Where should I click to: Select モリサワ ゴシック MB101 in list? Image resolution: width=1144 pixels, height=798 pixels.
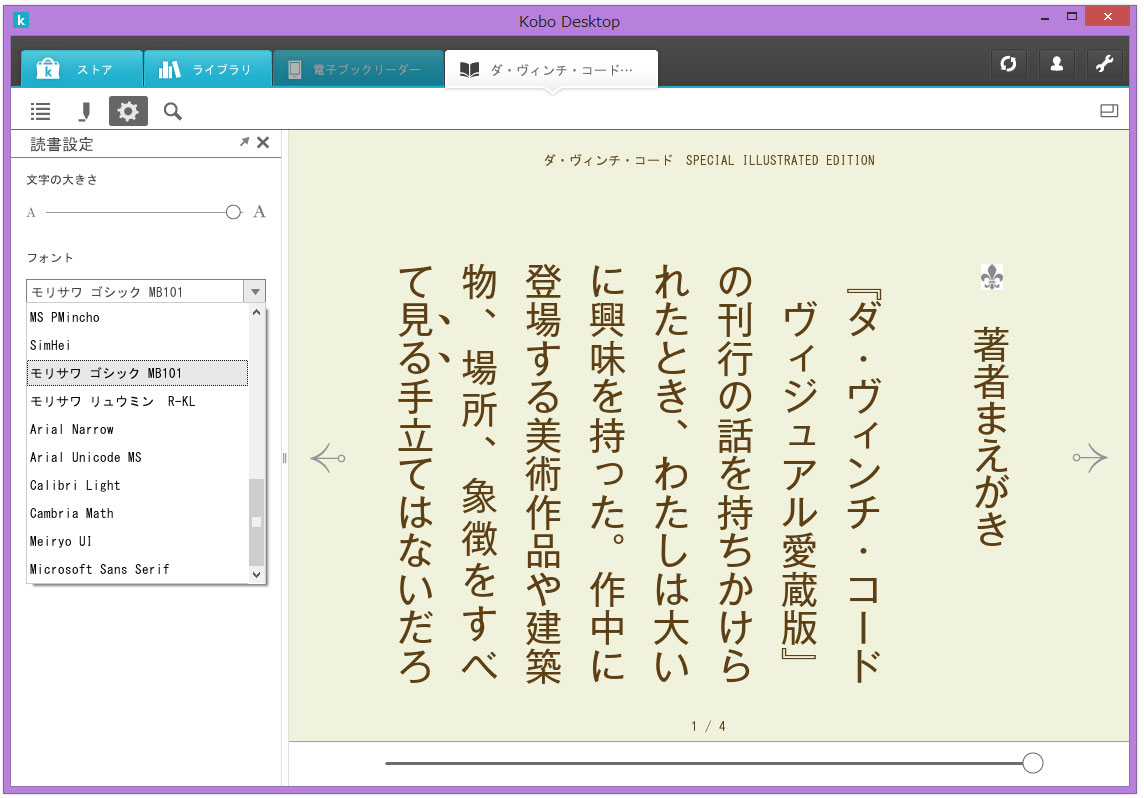point(137,373)
